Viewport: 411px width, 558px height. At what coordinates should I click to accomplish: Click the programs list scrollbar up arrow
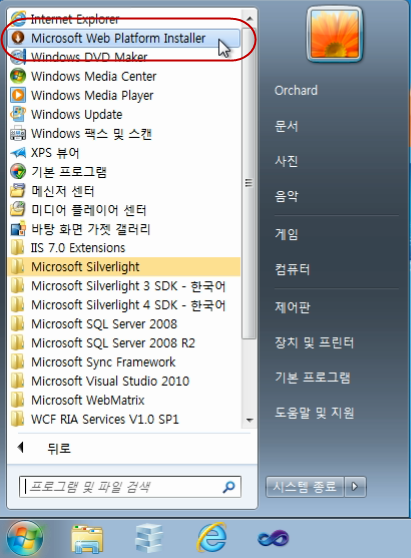point(249,18)
